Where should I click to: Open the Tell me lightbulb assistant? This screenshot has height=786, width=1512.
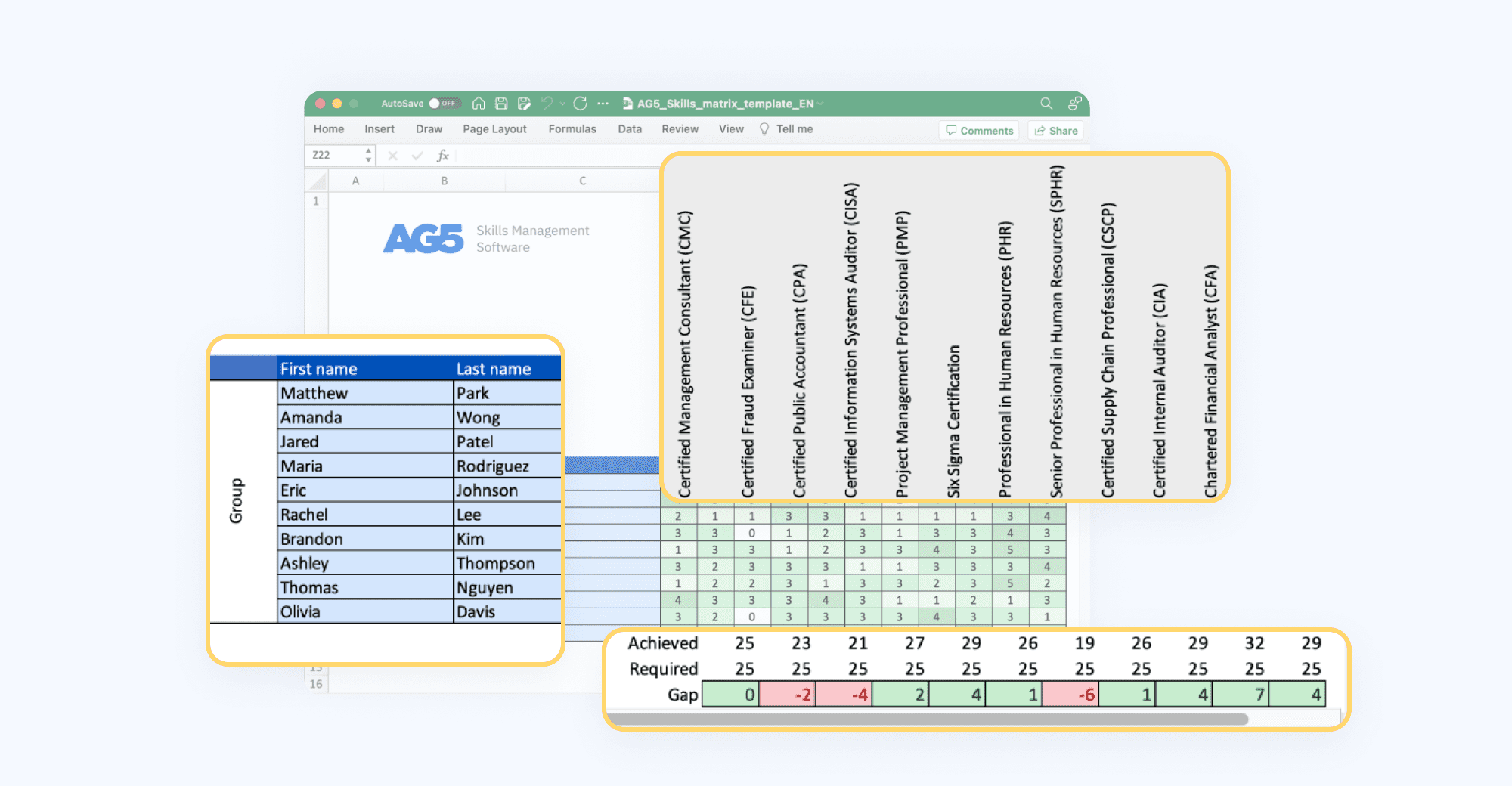pyautogui.click(x=765, y=129)
